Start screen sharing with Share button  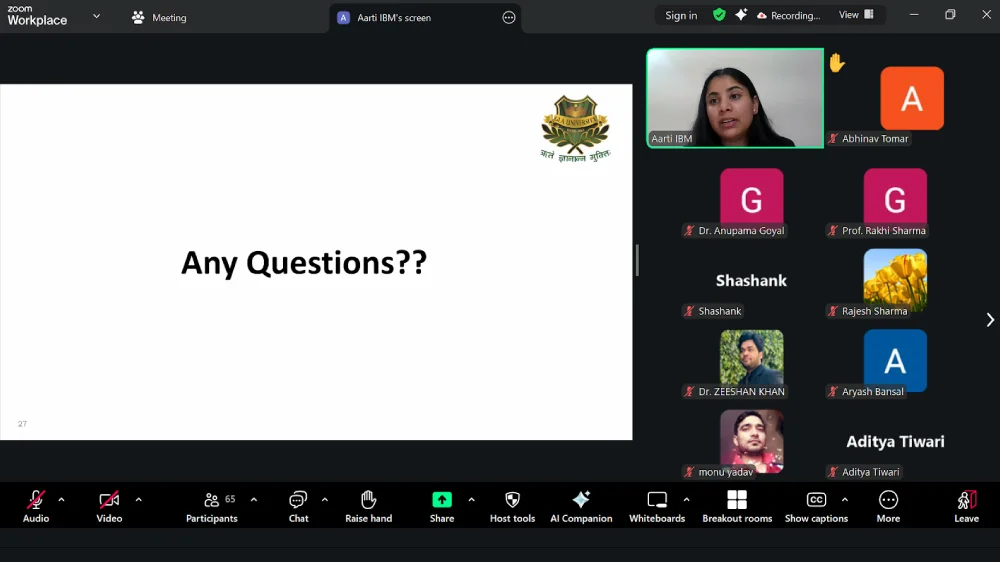441,505
